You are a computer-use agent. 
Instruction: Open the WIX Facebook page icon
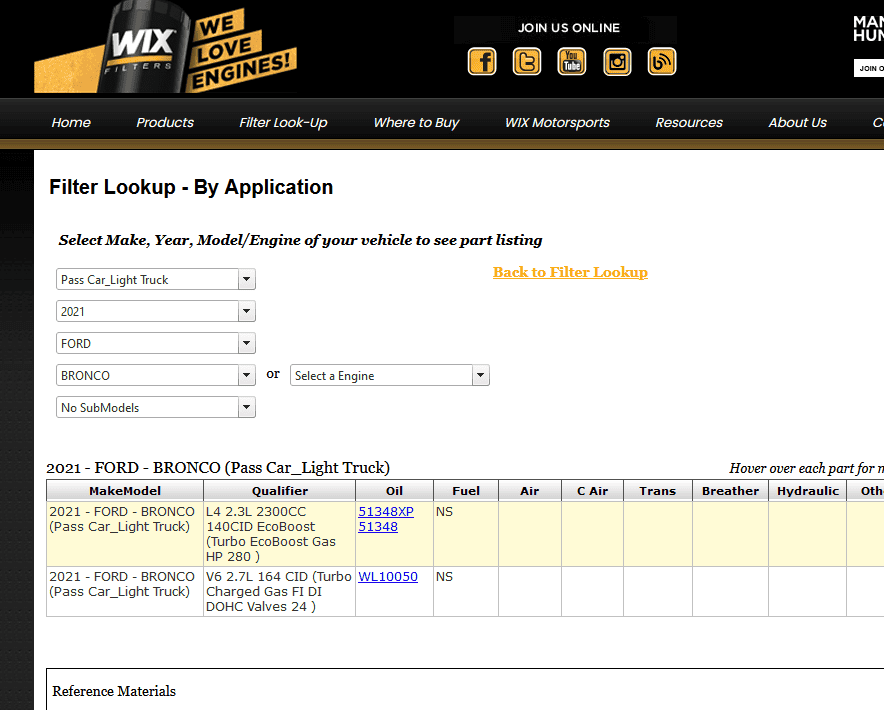point(482,61)
